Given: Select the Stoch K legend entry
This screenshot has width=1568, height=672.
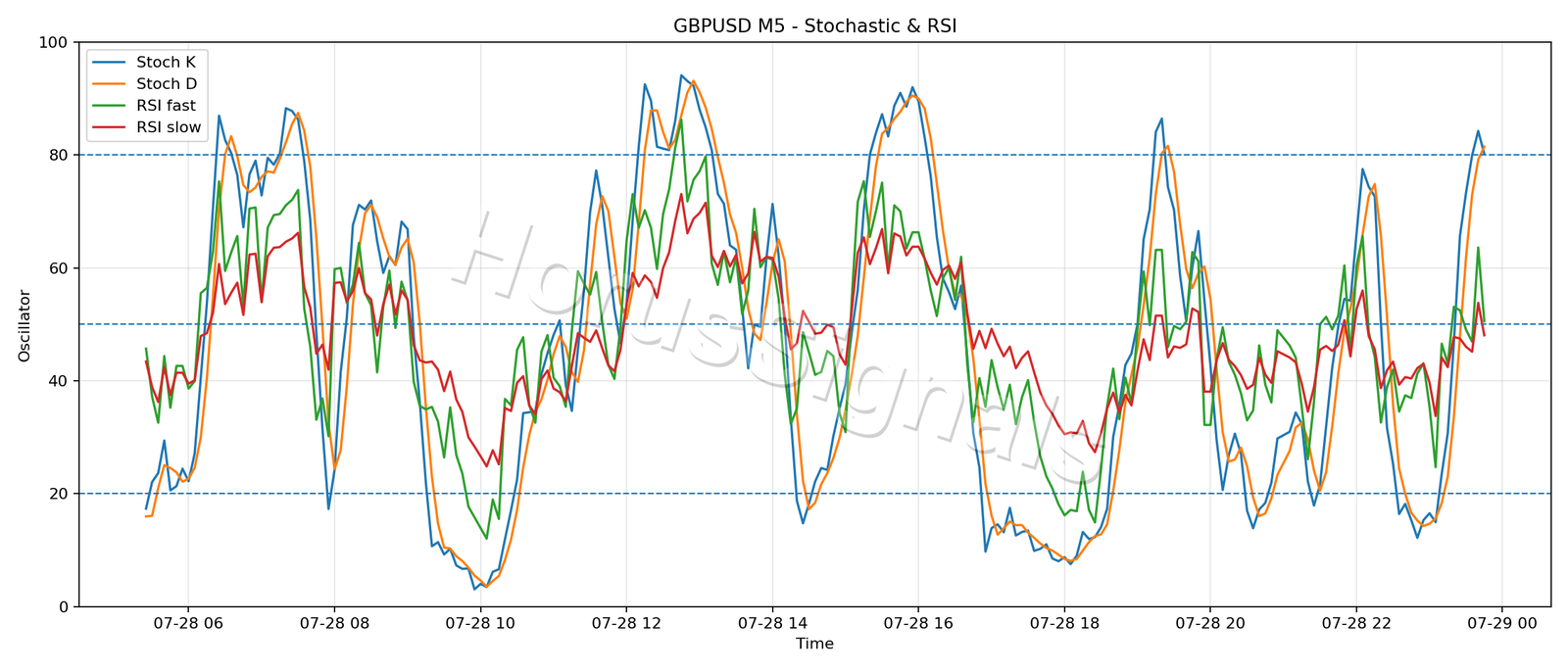Looking at the screenshot, I should [145, 62].
